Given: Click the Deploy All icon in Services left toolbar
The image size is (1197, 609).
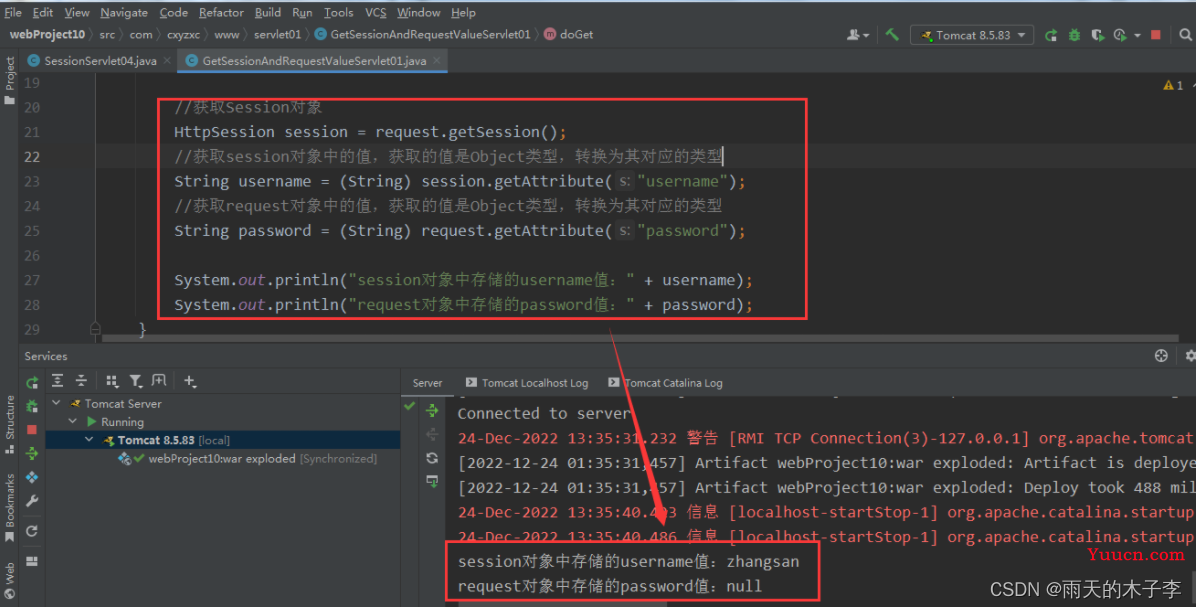Looking at the screenshot, I should coord(32,453).
